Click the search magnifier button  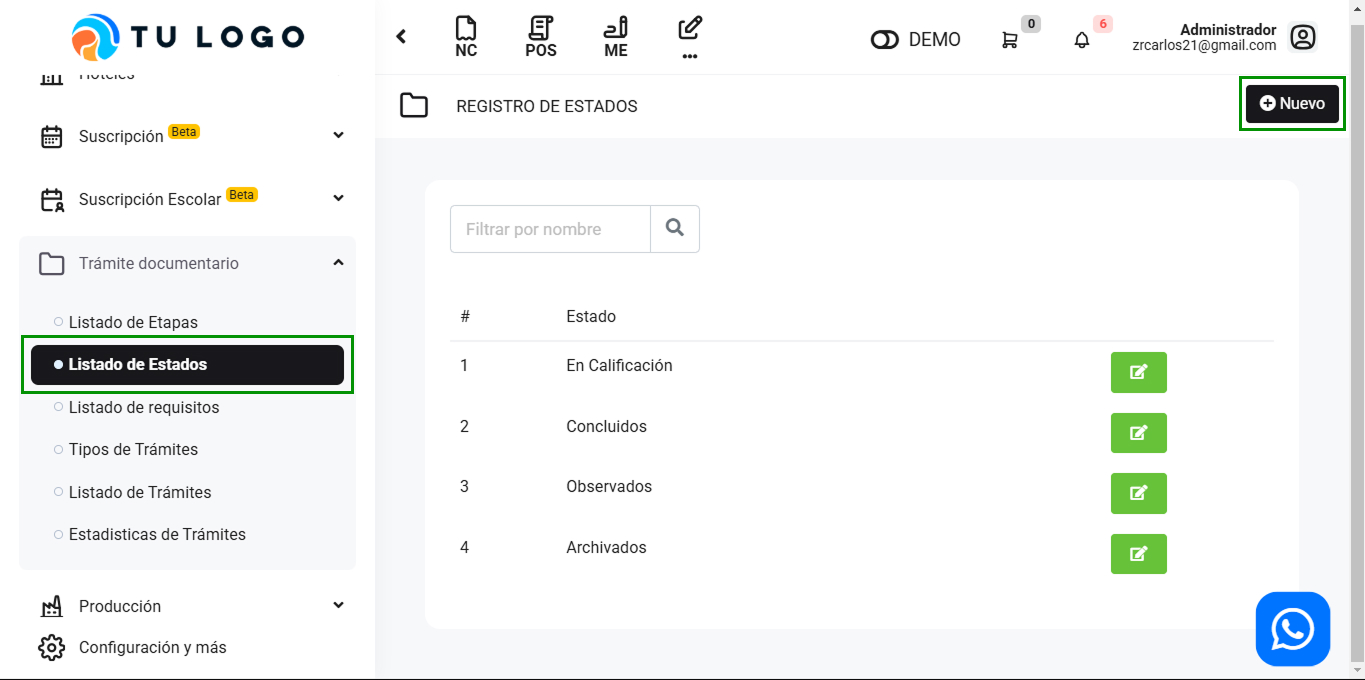(x=675, y=229)
